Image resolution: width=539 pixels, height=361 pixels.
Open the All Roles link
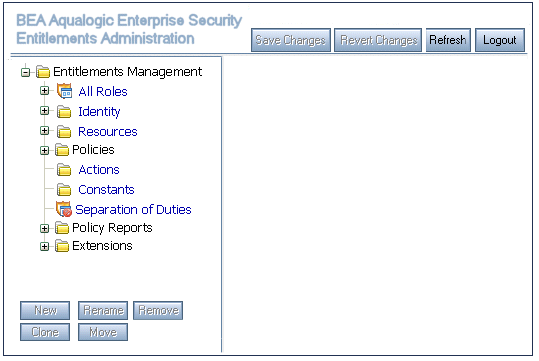point(103,92)
